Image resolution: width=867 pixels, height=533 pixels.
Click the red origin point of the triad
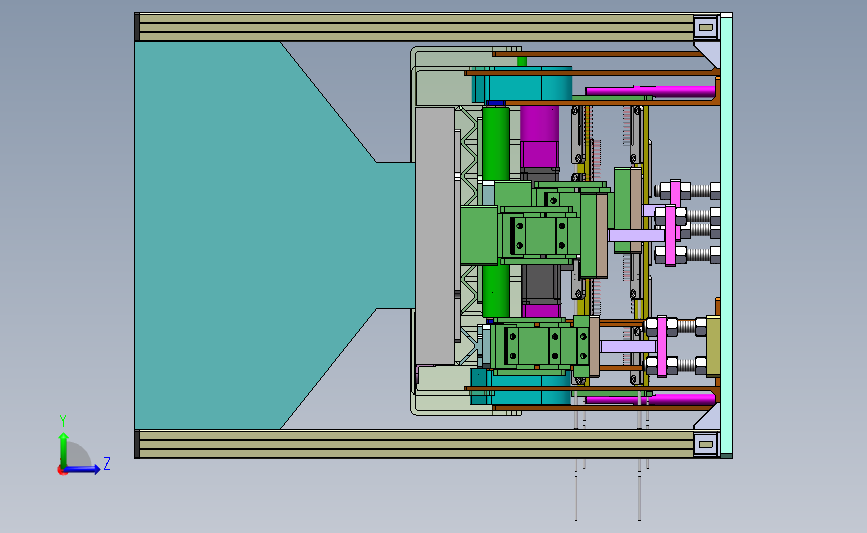click(62, 471)
